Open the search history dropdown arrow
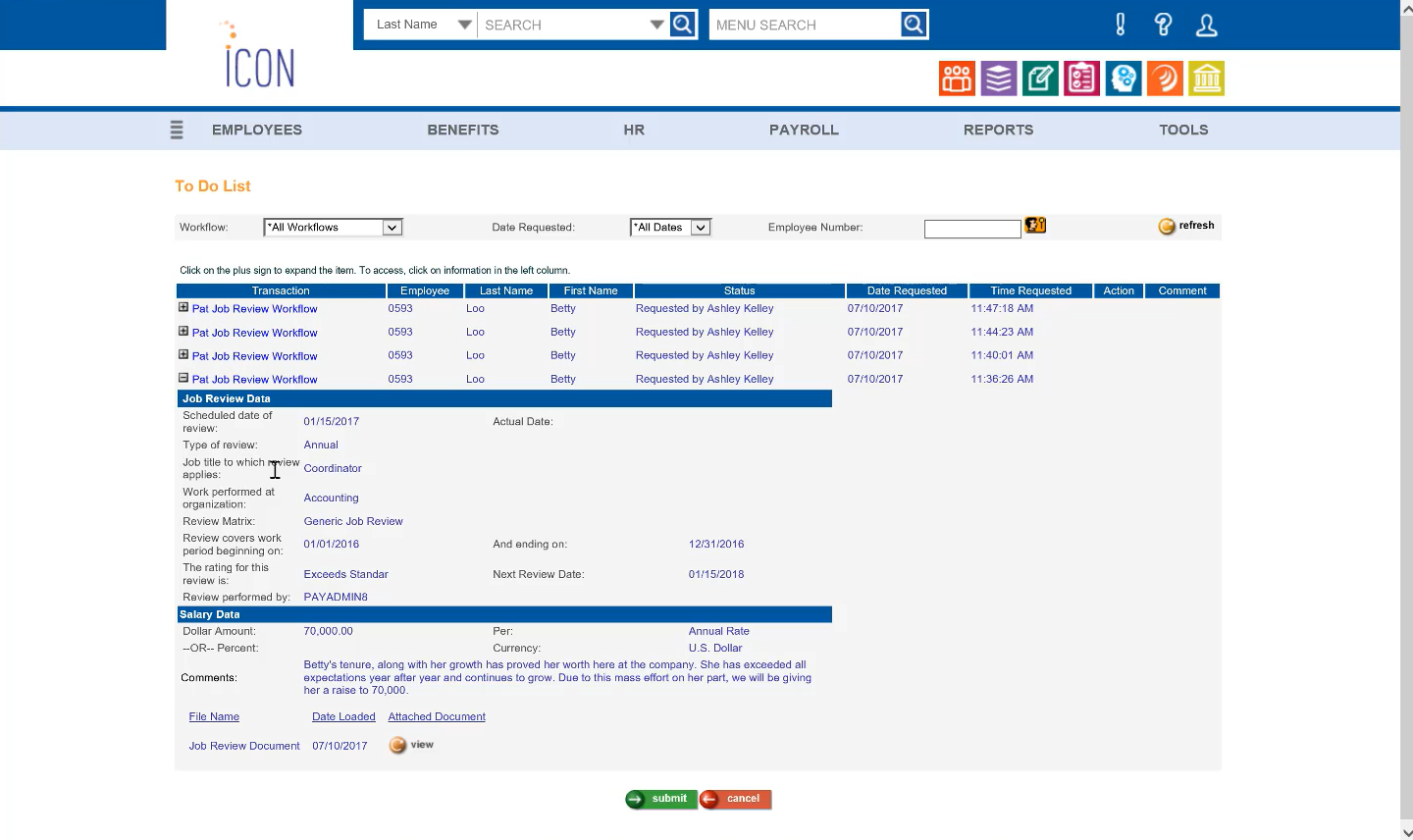 click(x=656, y=25)
